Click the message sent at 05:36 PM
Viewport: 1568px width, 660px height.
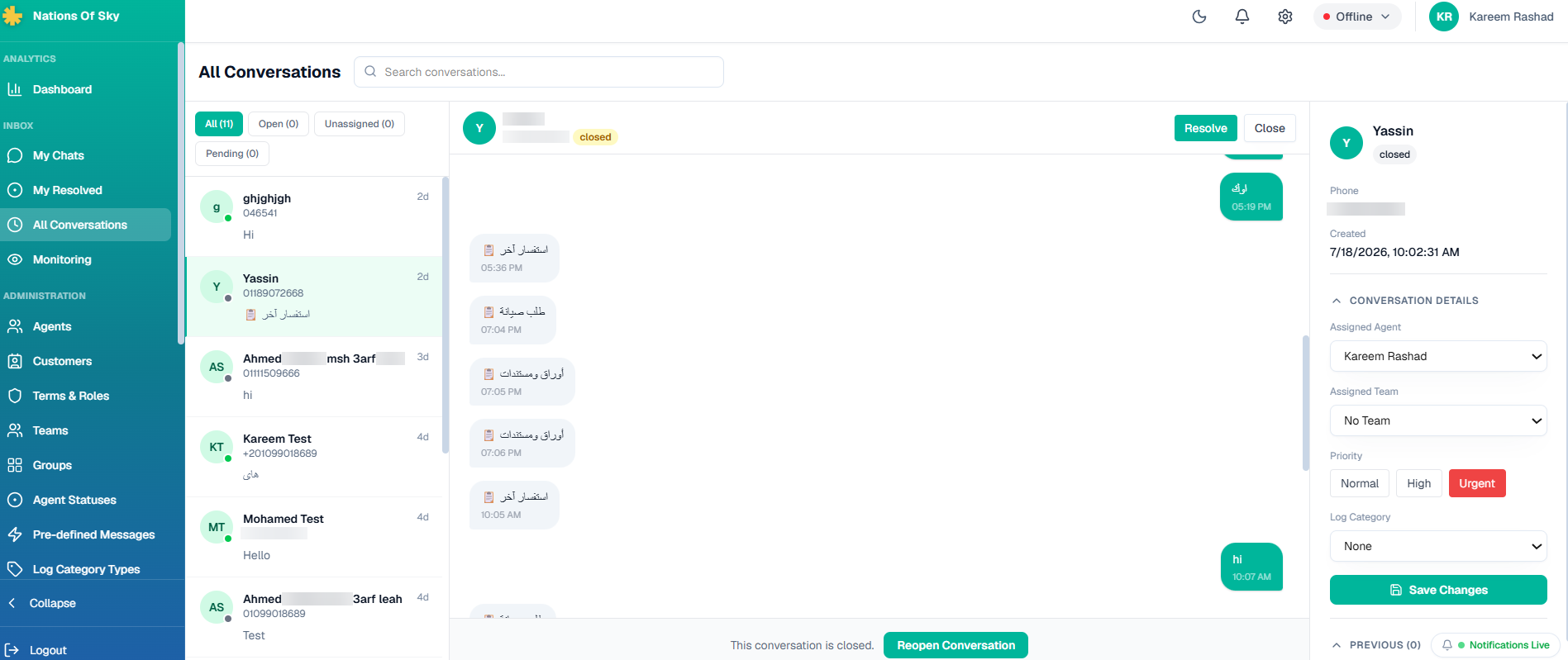[x=514, y=258]
